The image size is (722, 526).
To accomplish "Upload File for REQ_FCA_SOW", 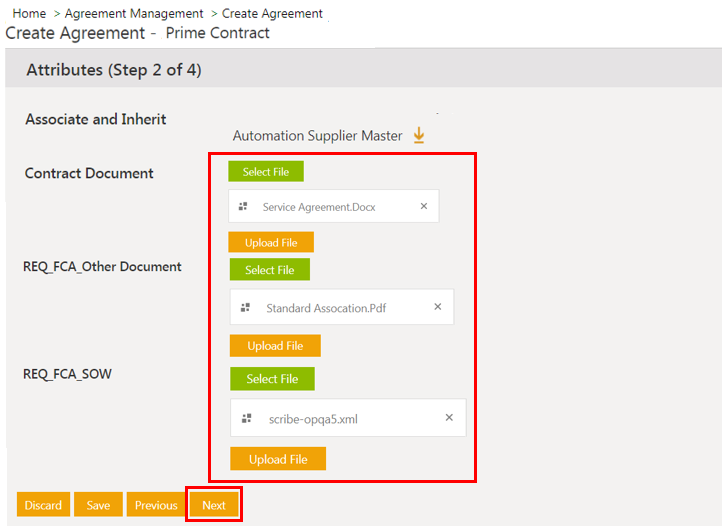I will click(x=278, y=459).
